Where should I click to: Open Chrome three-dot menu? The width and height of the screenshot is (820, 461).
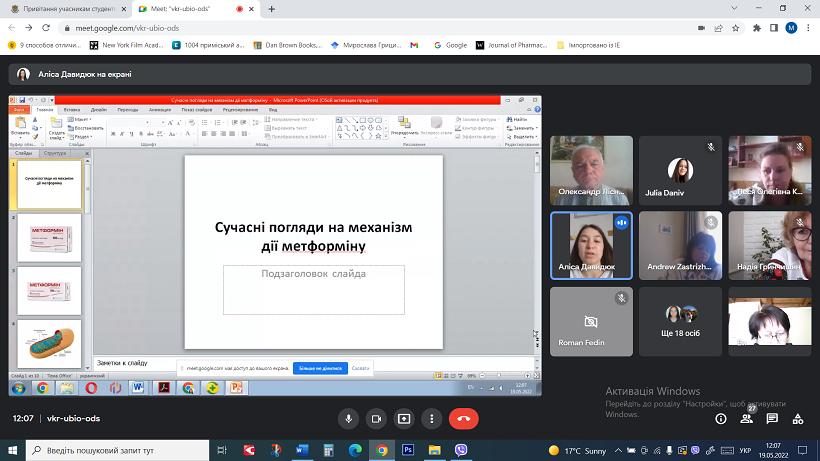pyautogui.click(x=808, y=28)
